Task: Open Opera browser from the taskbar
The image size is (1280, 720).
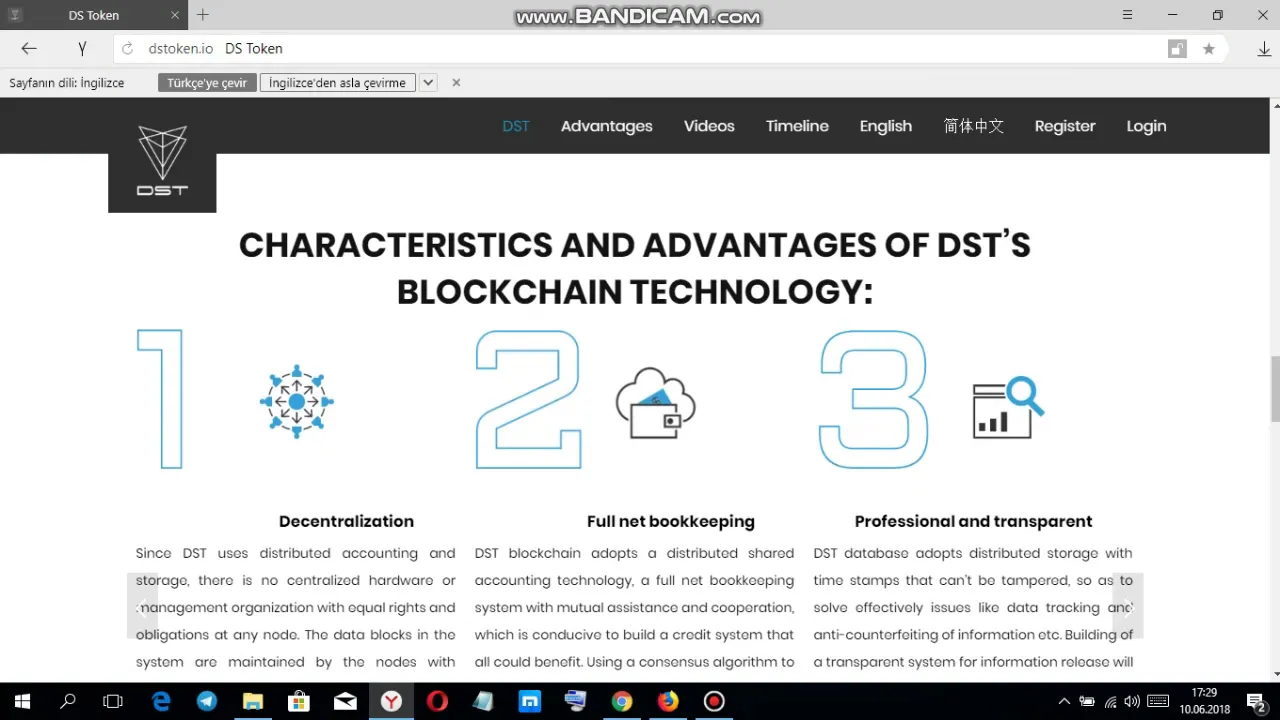Action: [x=437, y=701]
